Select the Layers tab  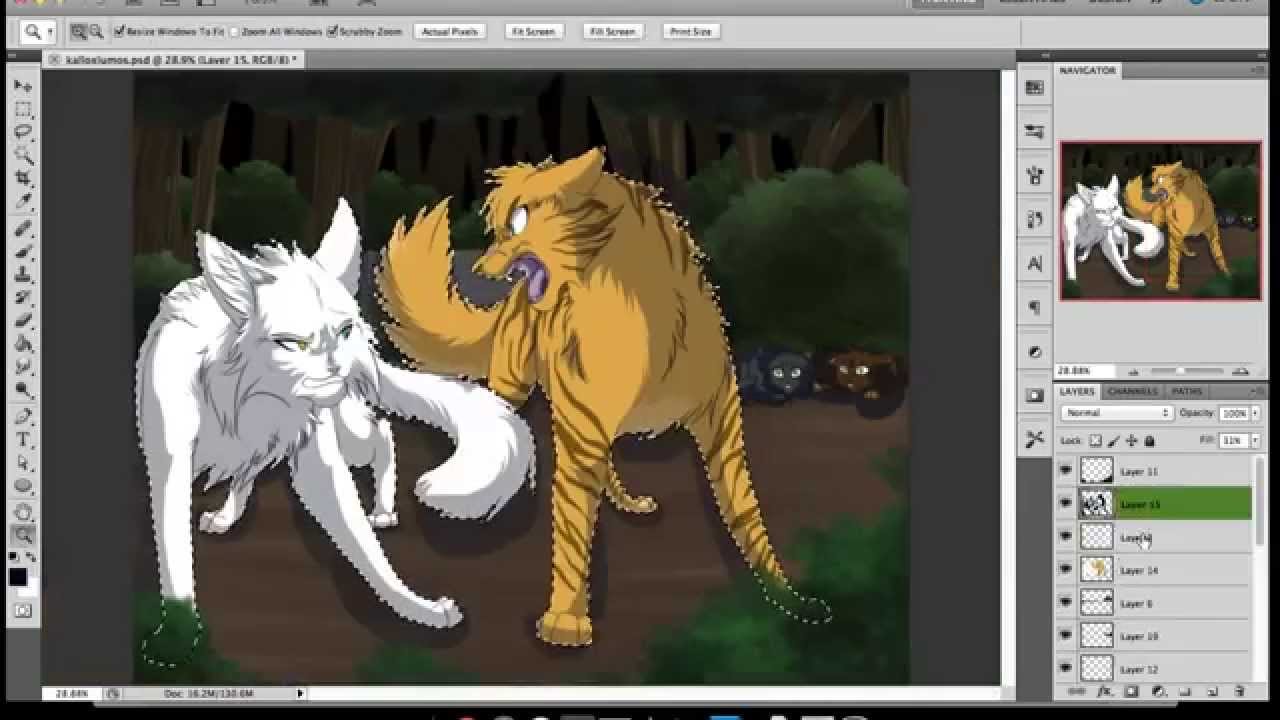[x=1078, y=391]
